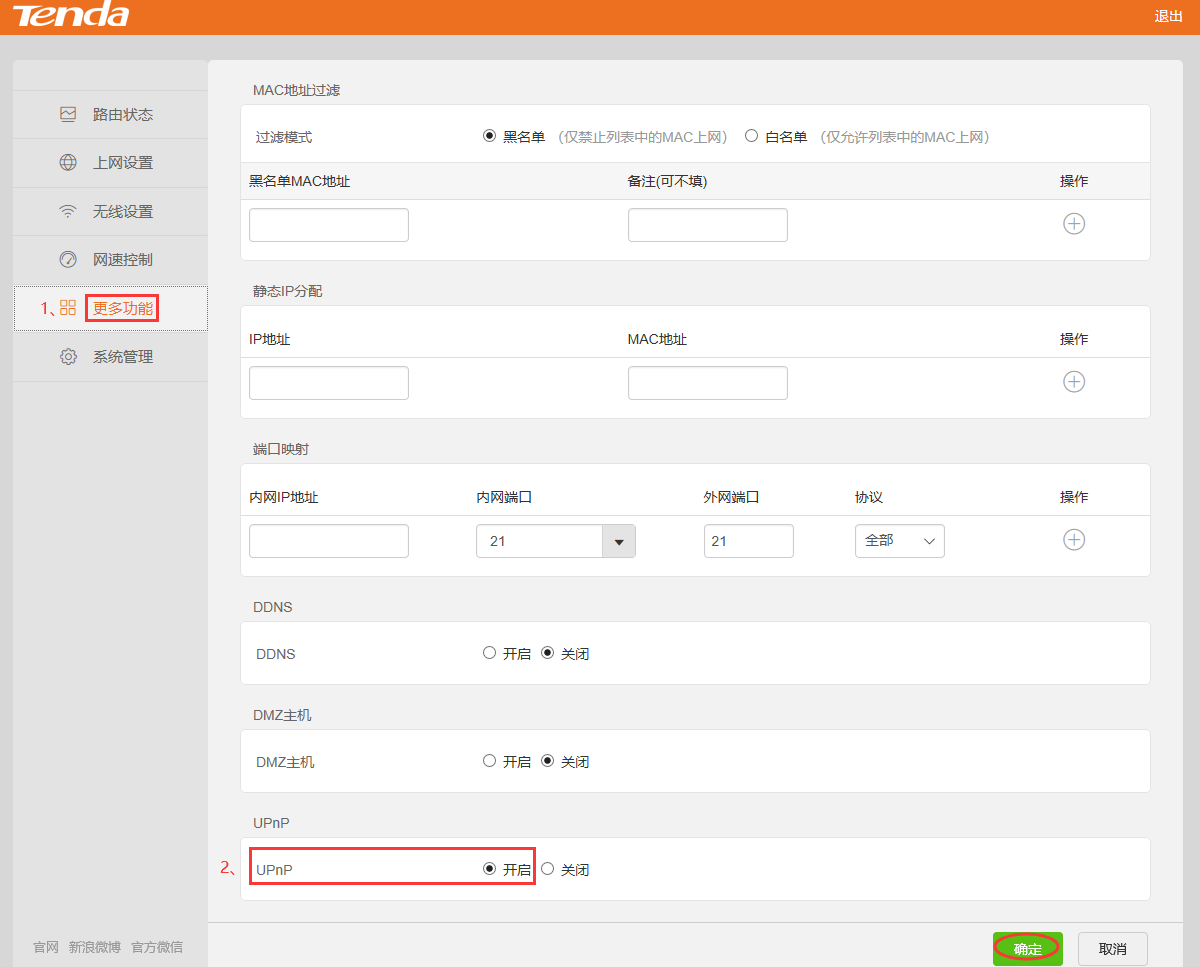Click 退出 to log out
The image size is (1200, 967).
(1168, 16)
